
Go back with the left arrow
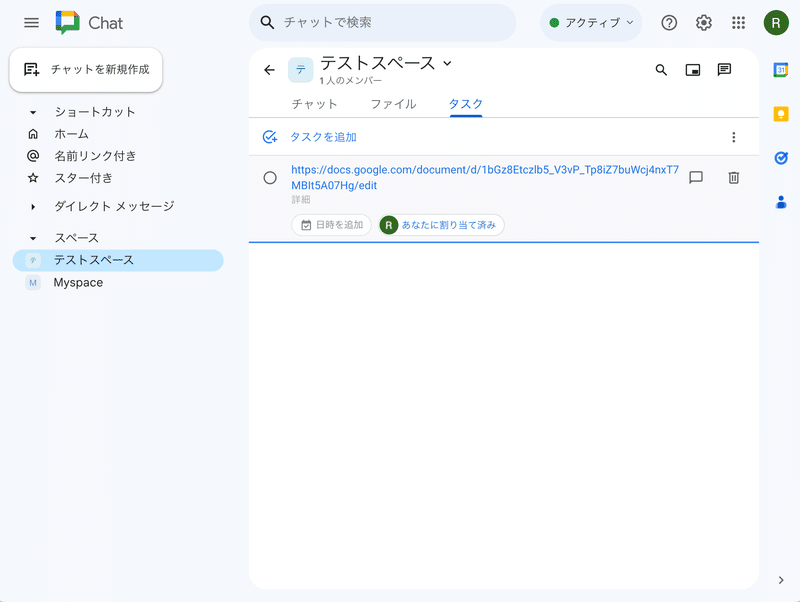tap(269, 70)
